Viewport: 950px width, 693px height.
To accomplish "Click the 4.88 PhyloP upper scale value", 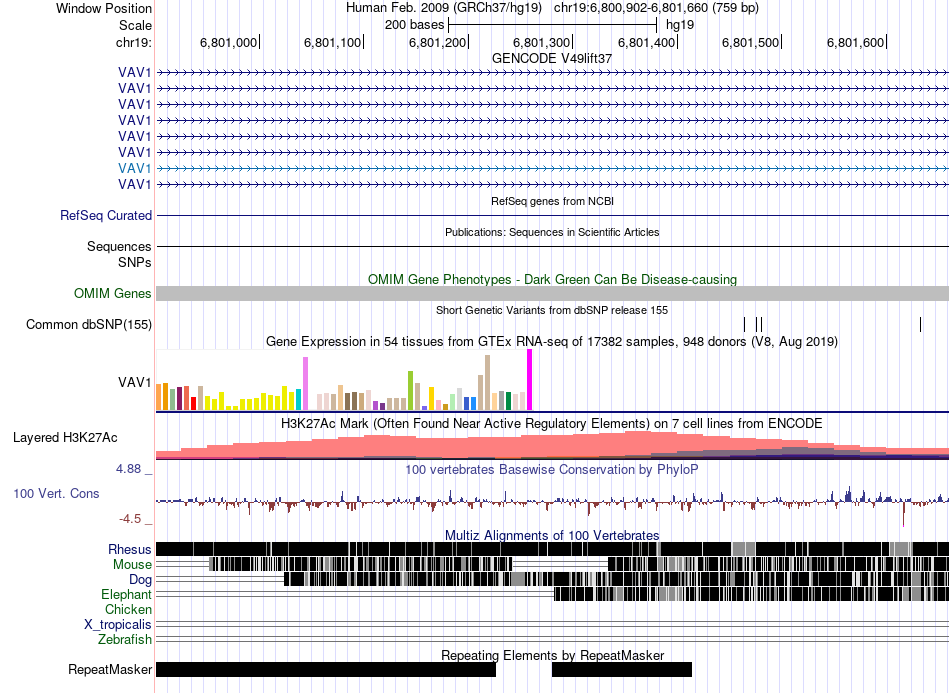I will click(x=128, y=469).
